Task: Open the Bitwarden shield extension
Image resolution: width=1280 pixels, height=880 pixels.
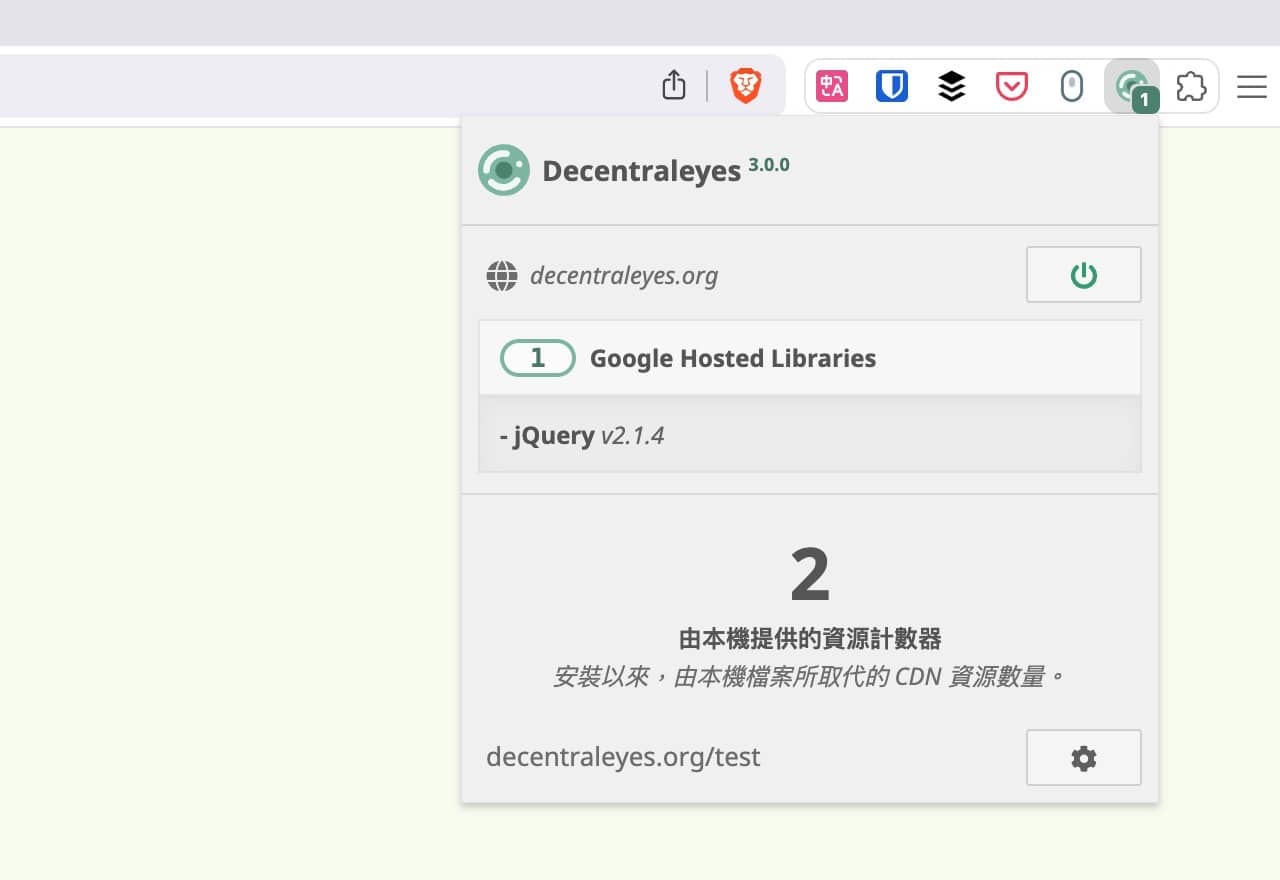Action: (x=892, y=87)
